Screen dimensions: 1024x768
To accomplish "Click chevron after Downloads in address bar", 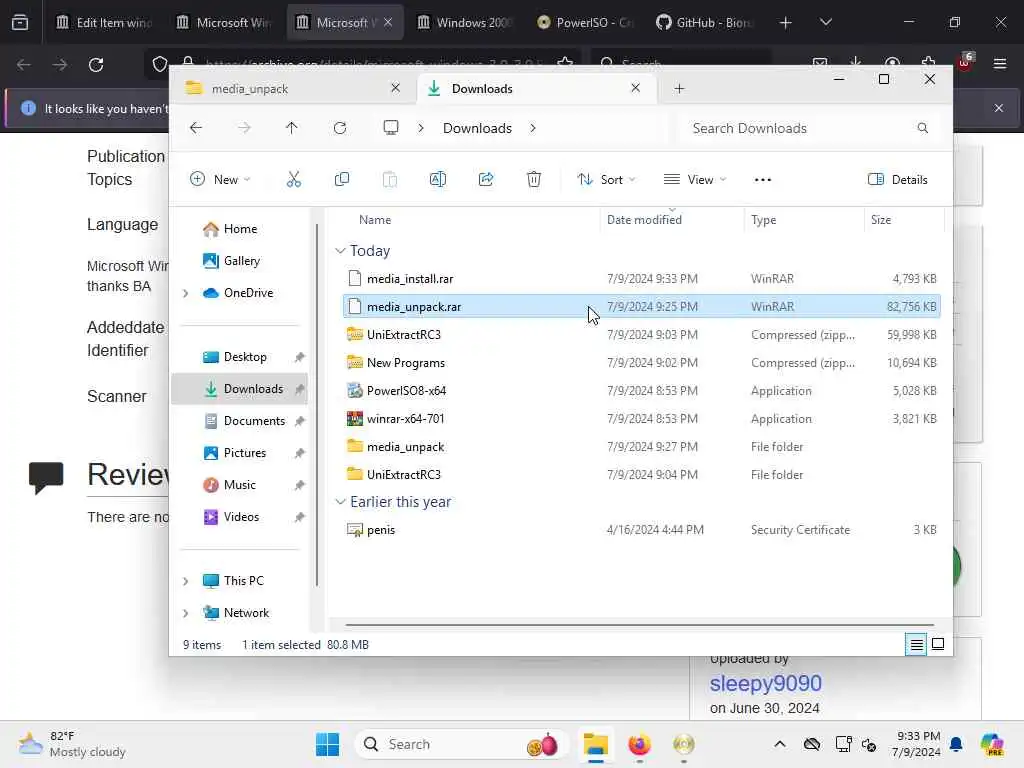I will click(x=533, y=128).
